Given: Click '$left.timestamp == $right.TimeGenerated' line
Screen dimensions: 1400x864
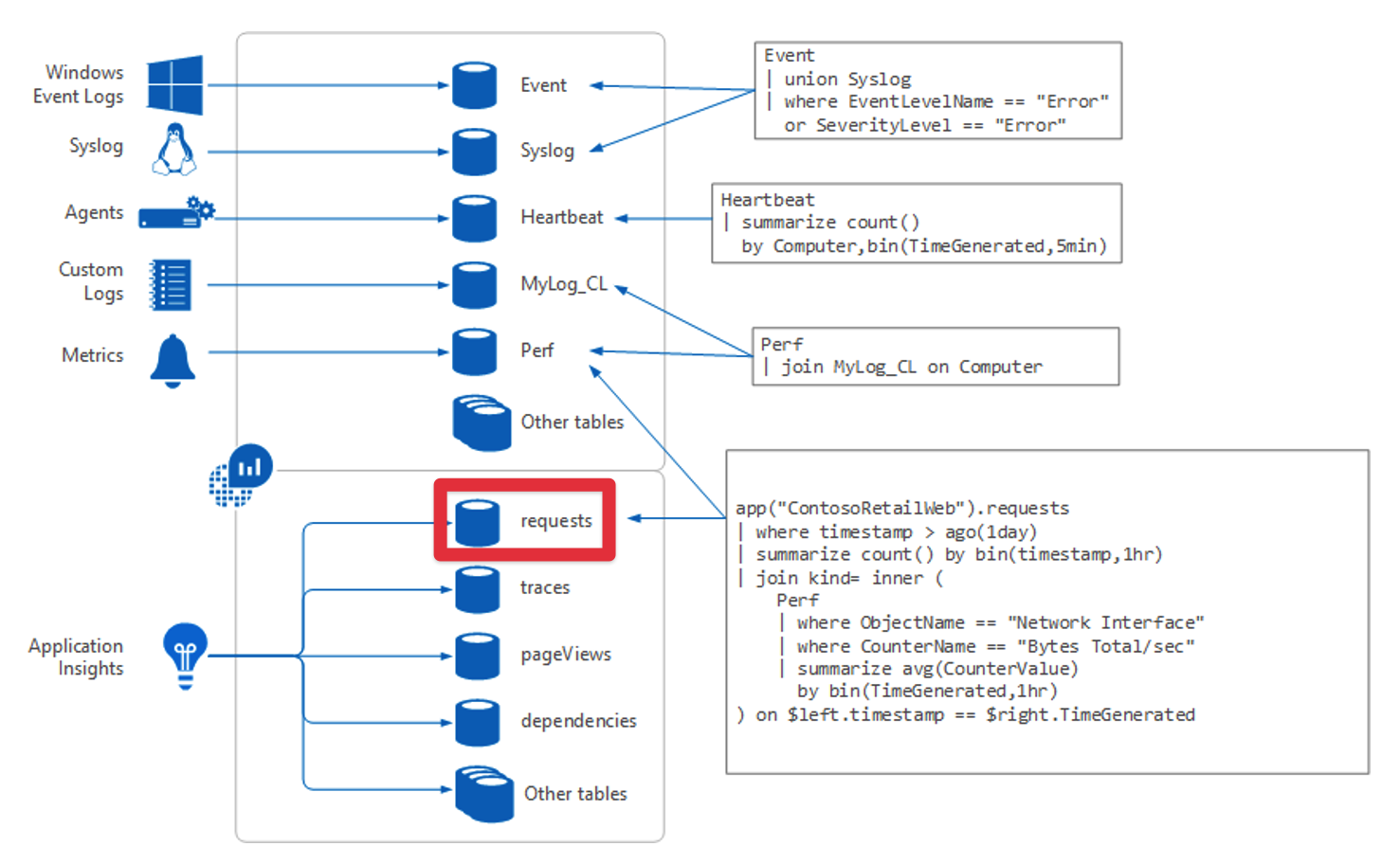Looking at the screenshot, I should (991, 715).
